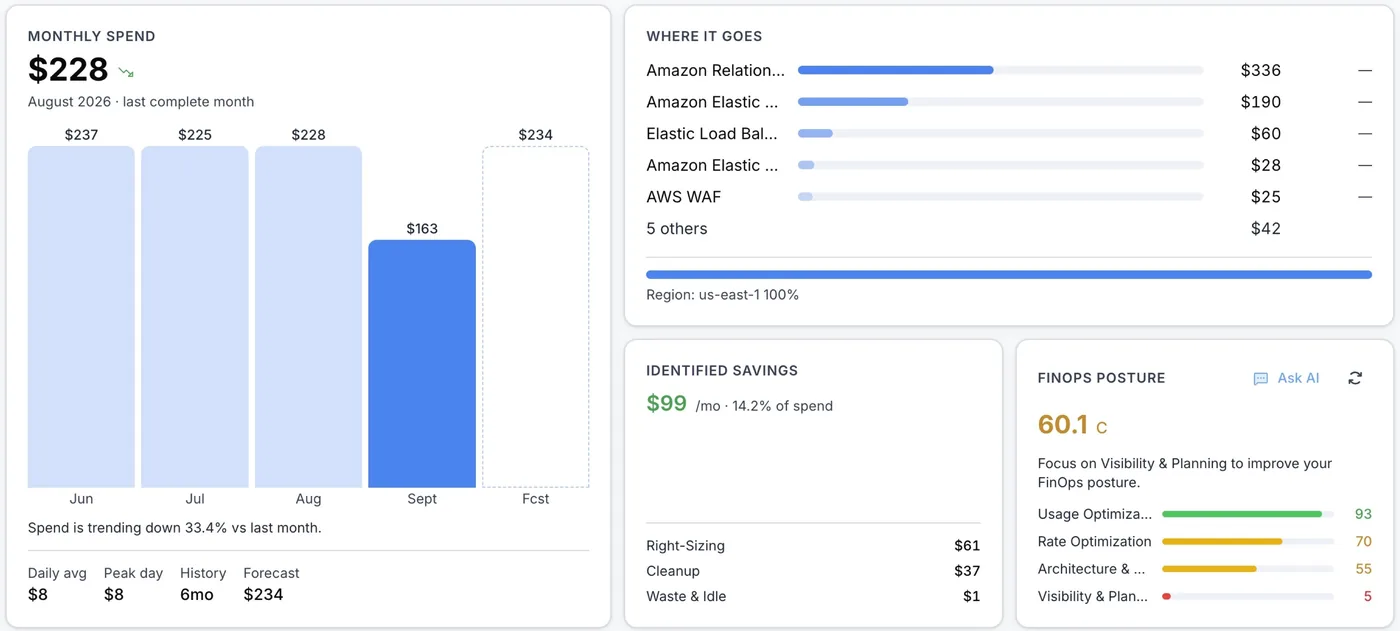
Task: Click the FINOPS POSTURE heading
Action: click(x=1101, y=378)
